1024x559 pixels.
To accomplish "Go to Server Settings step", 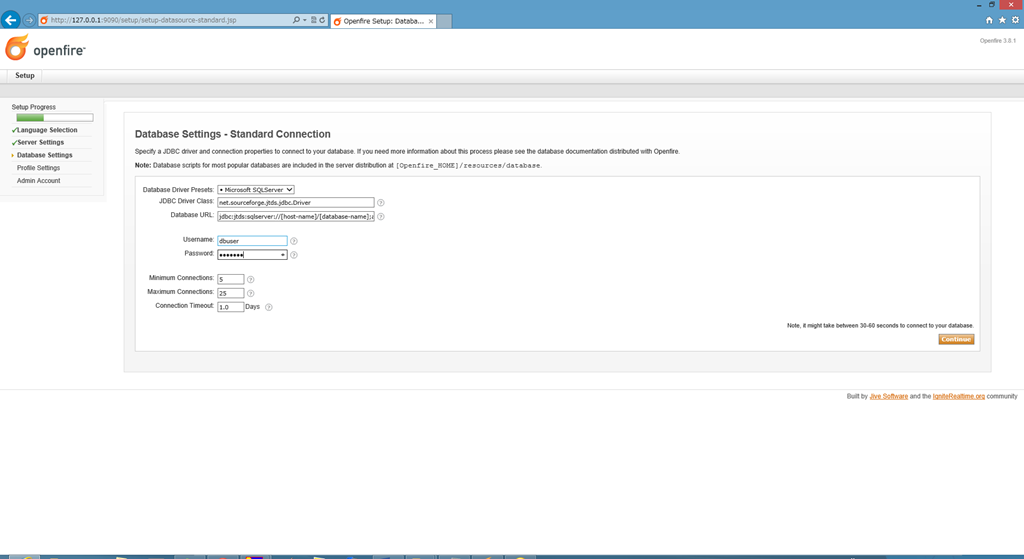I will [40, 142].
